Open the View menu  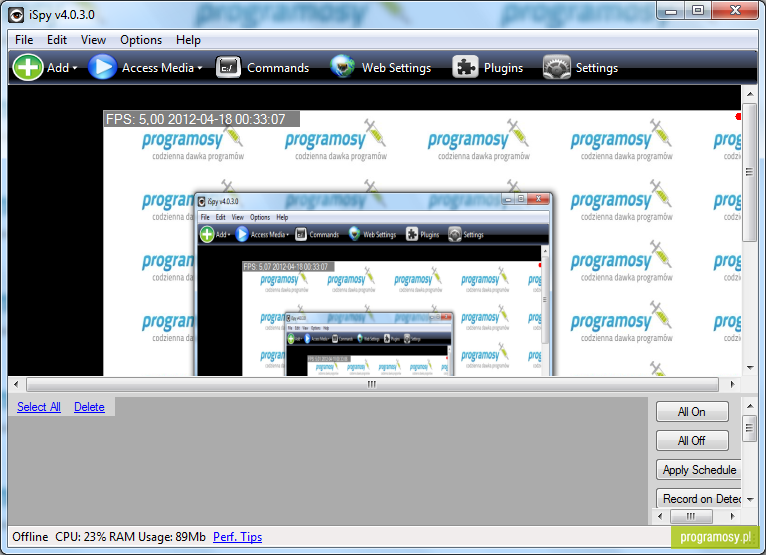tap(93, 40)
